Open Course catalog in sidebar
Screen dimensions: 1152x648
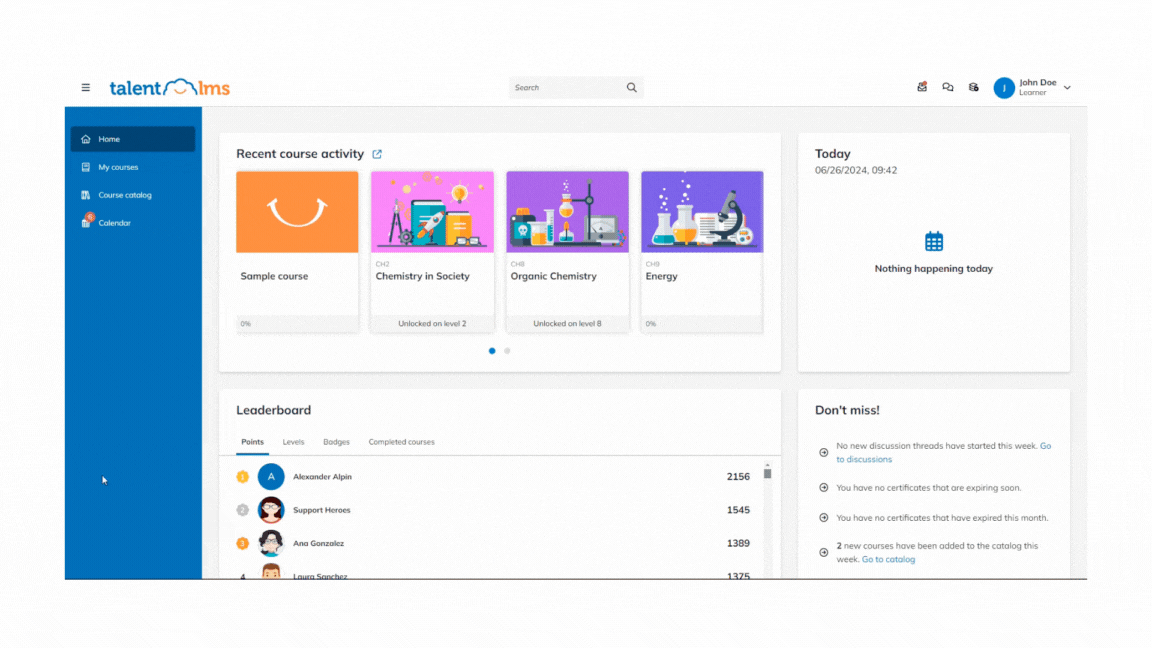[124, 195]
